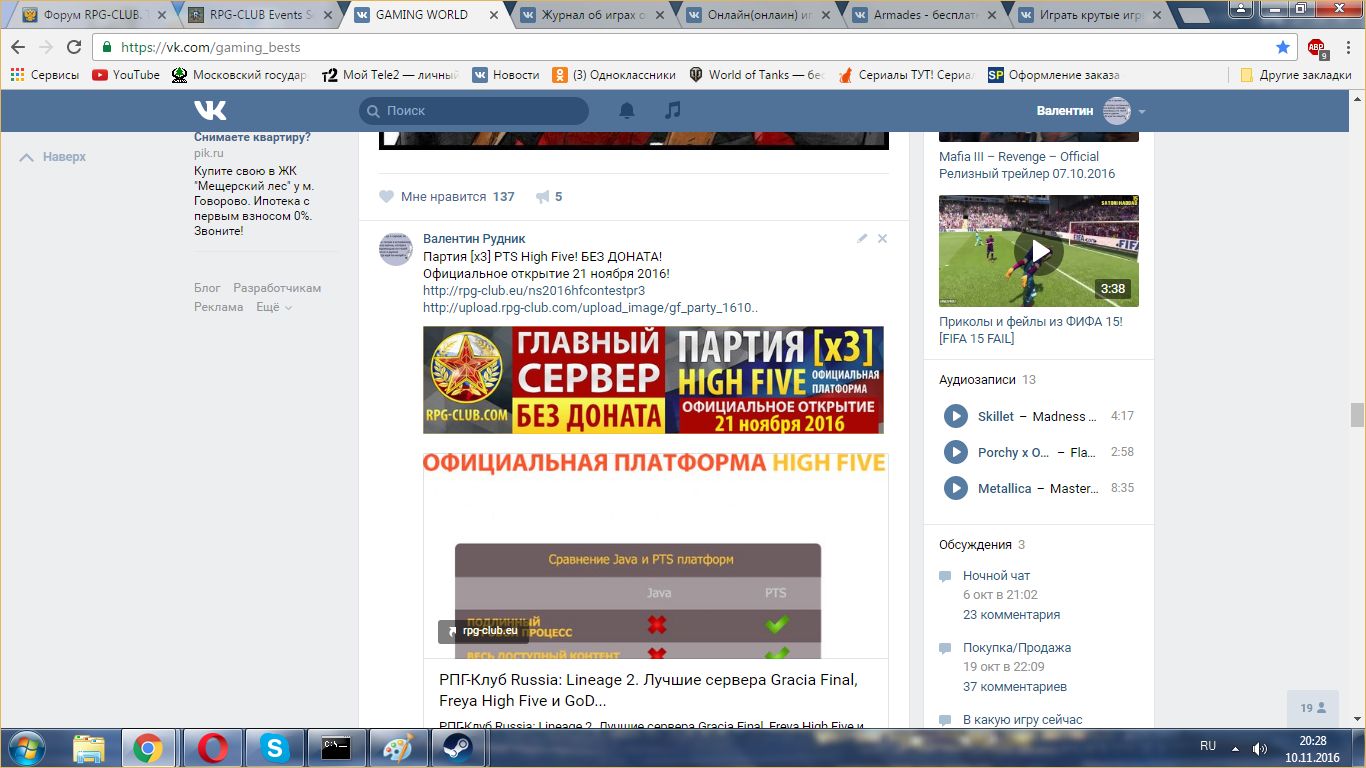Switch the RU keyboard language indicator
This screenshot has width=1366, height=768.
click(x=1208, y=746)
